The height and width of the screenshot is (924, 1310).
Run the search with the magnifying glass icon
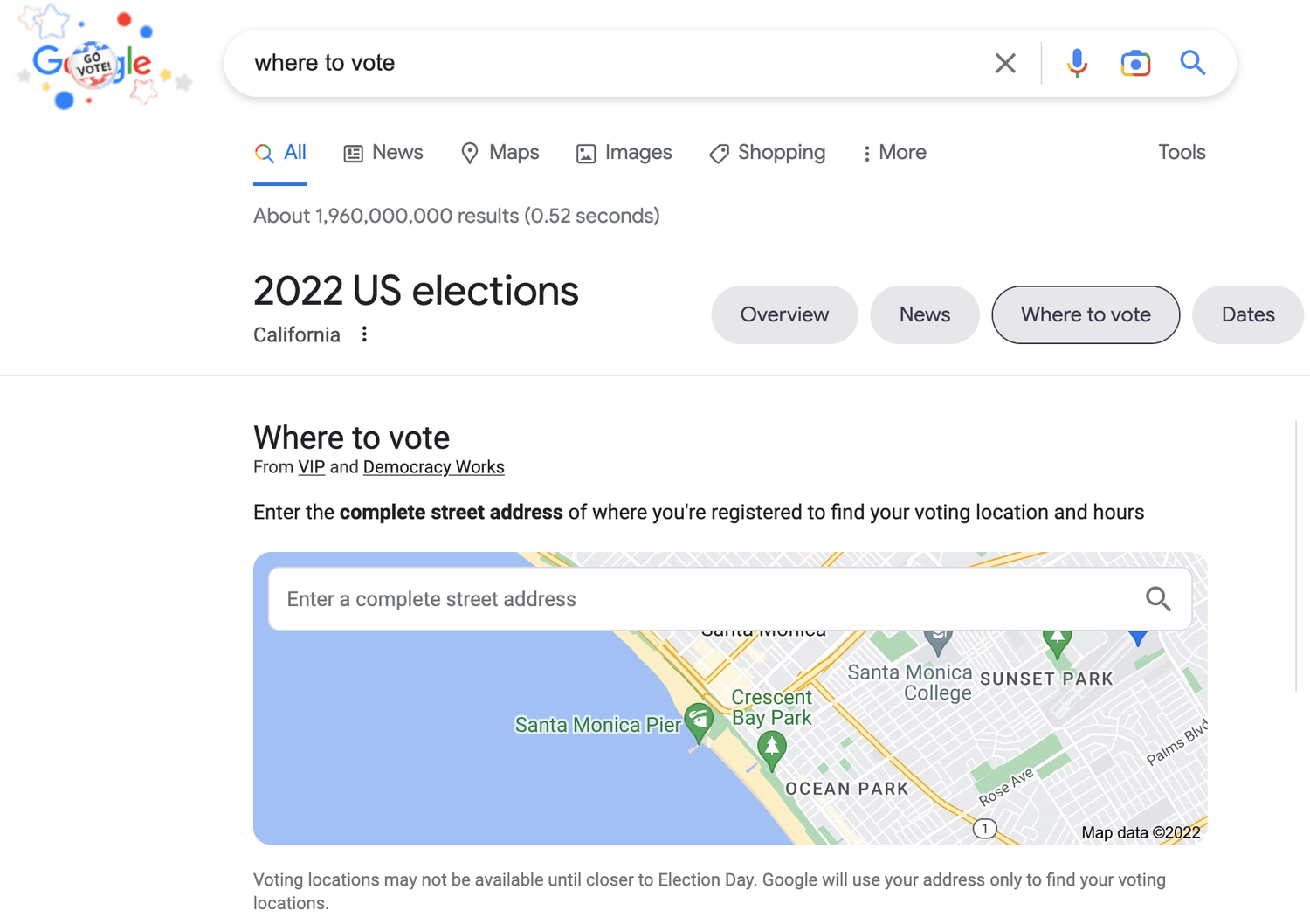(1193, 63)
